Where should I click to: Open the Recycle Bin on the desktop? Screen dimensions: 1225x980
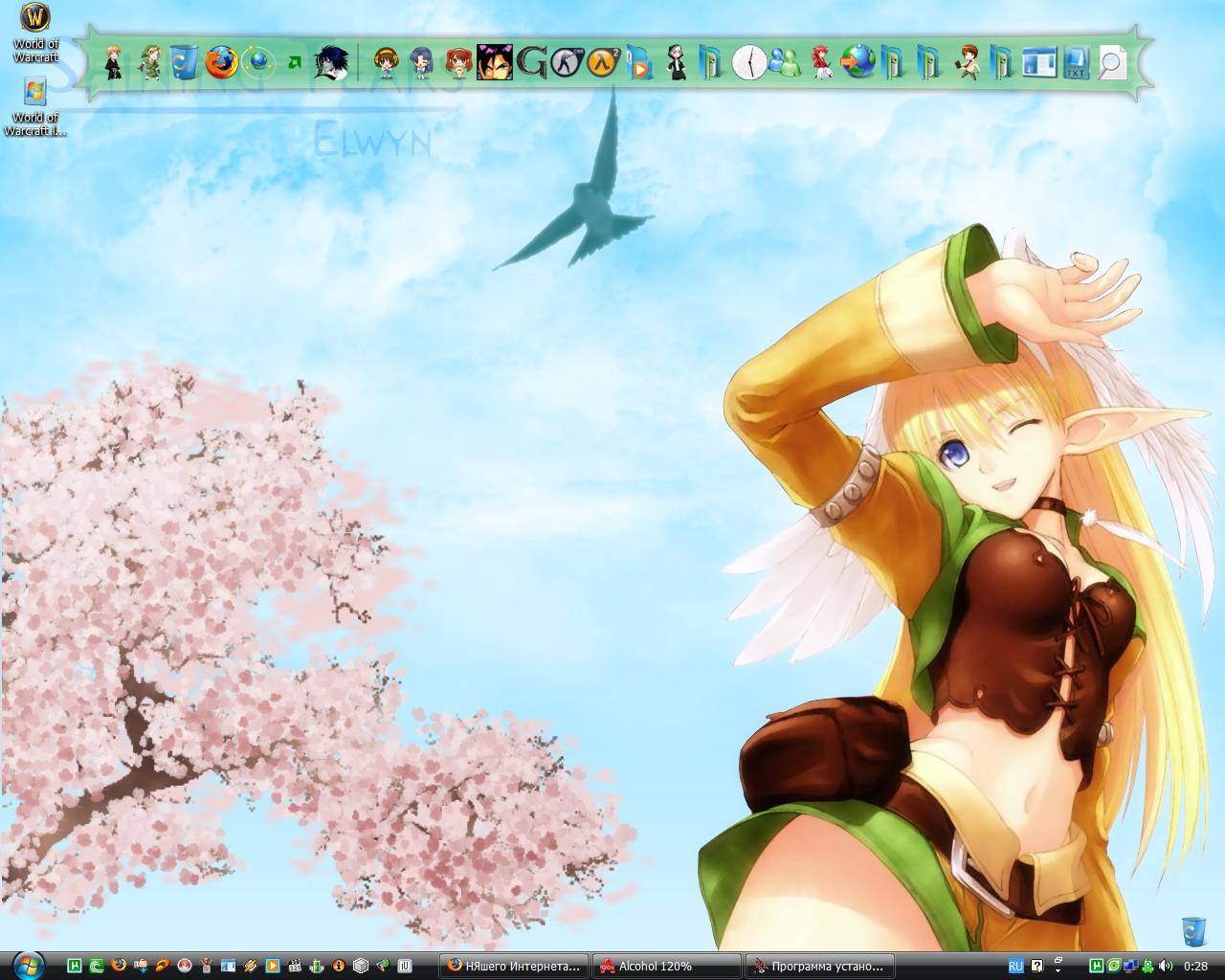click(x=1193, y=931)
